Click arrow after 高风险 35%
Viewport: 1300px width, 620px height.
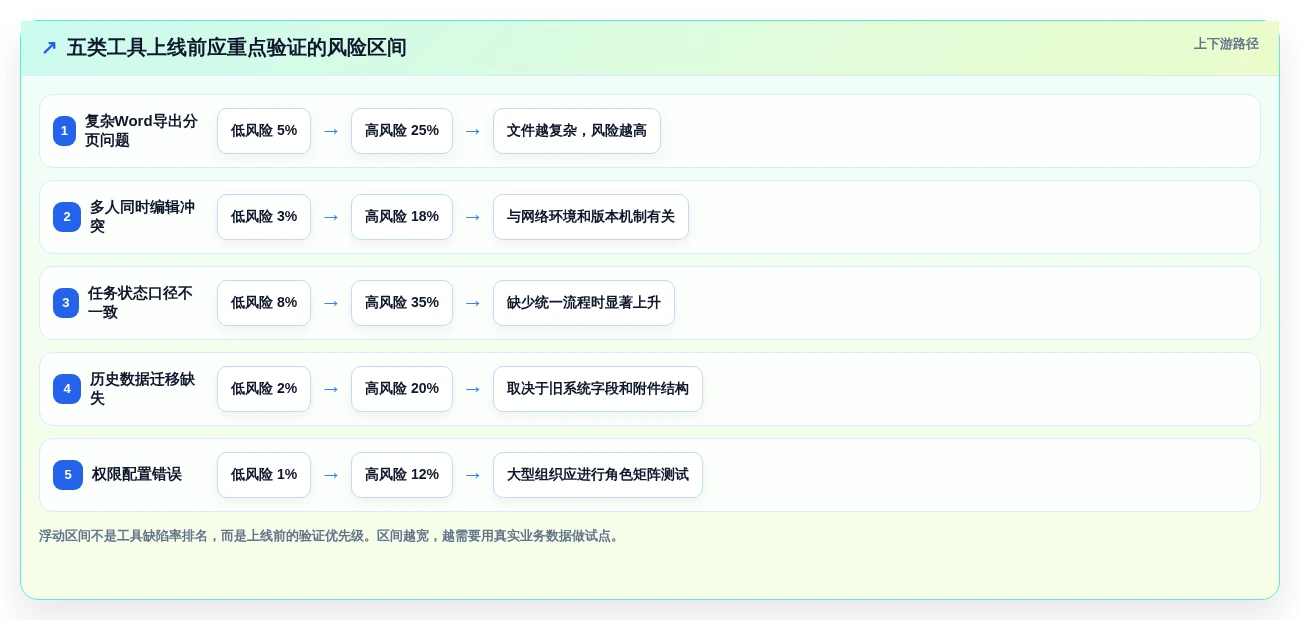pyautogui.click(x=473, y=303)
